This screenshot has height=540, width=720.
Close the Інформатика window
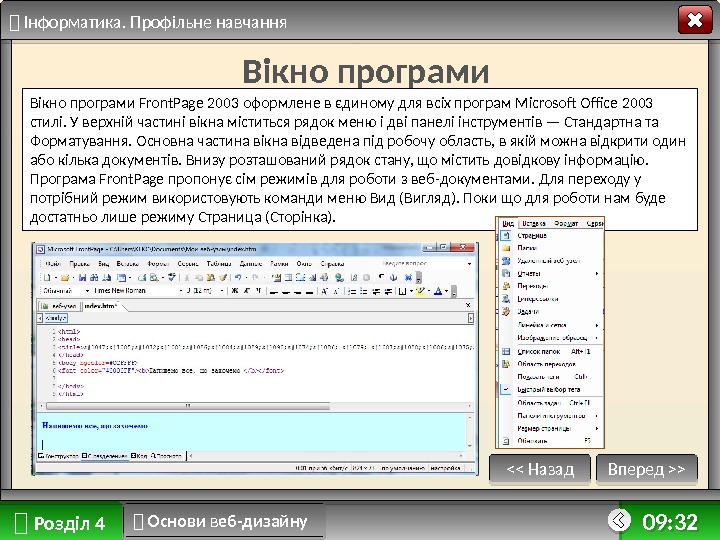coord(695,20)
